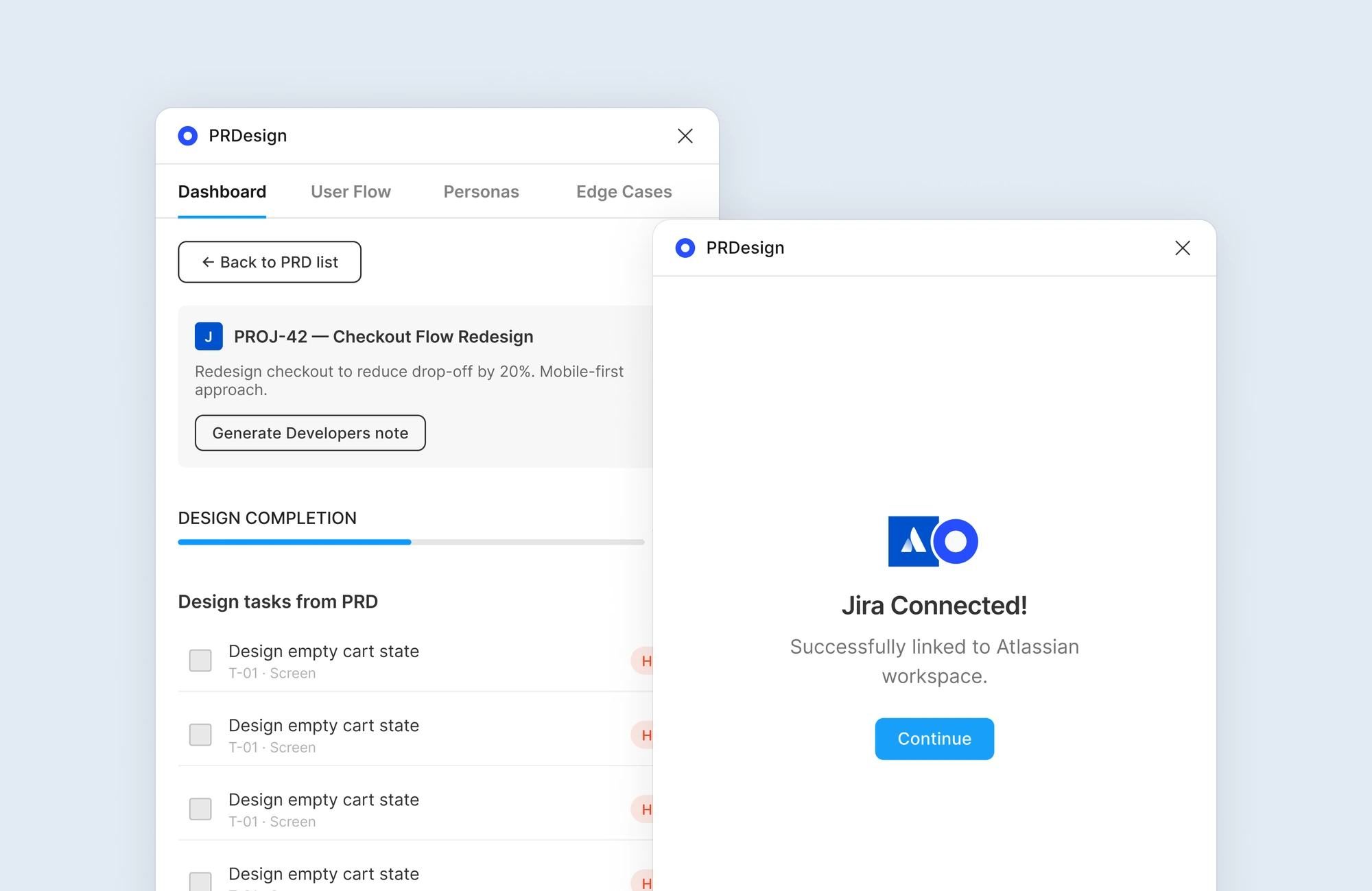Viewport: 1372px width, 891px height.
Task: Click third task's red H priority badge
Action: point(643,809)
